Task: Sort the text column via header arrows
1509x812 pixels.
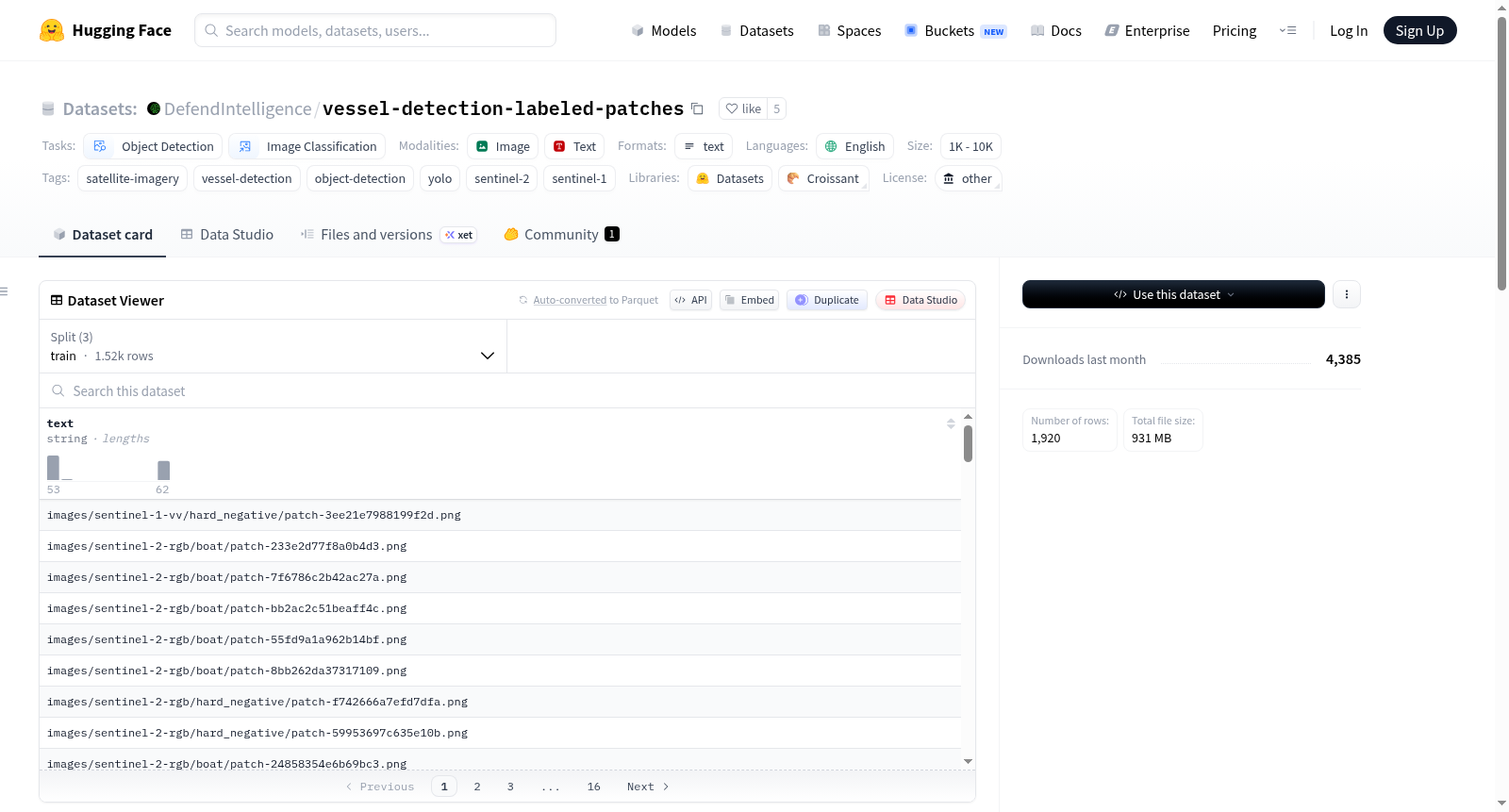Action: click(x=951, y=423)
